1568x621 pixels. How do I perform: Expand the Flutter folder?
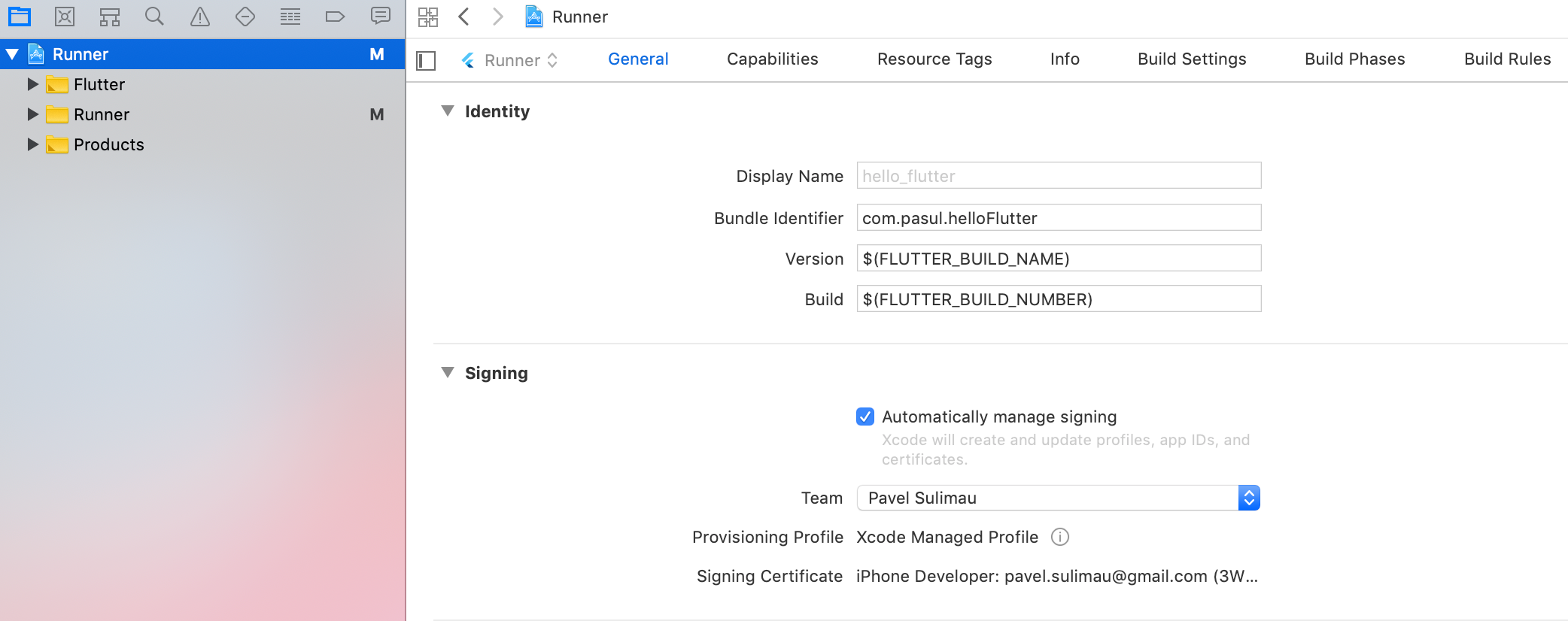[32, 84]
